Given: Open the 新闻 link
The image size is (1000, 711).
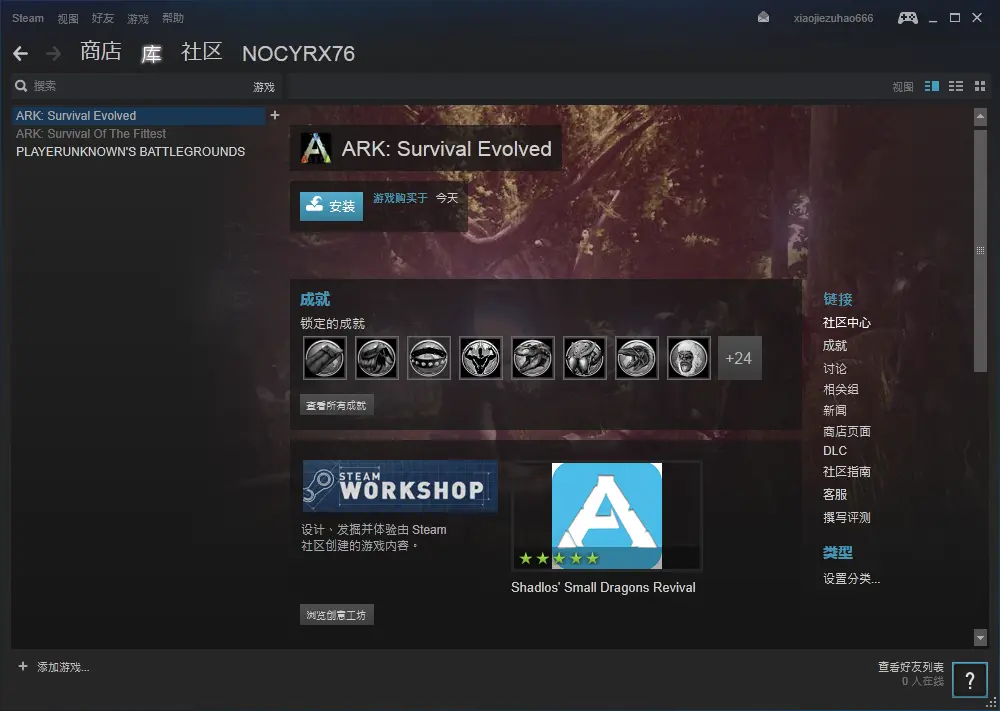Looking at the screenshot, I should (835, 410).
